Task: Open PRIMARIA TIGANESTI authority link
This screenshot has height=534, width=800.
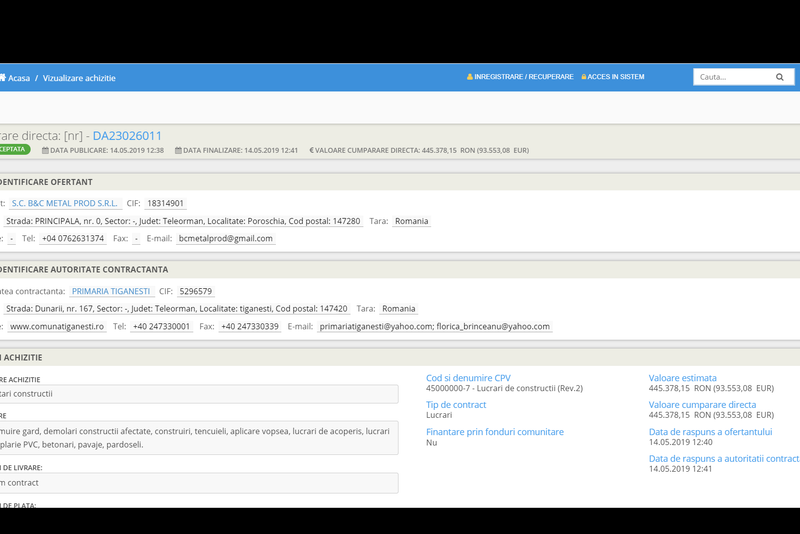Action: [110, 291]
